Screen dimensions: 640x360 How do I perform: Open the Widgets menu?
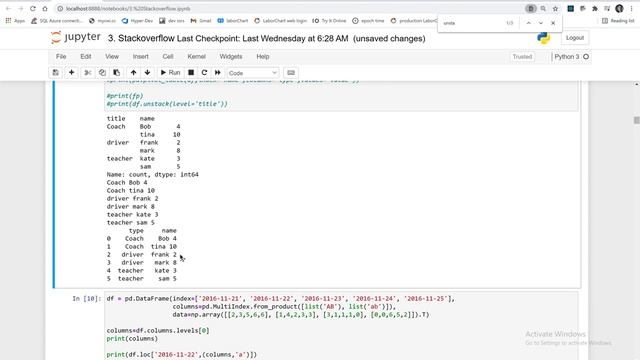tap(231, 57)
